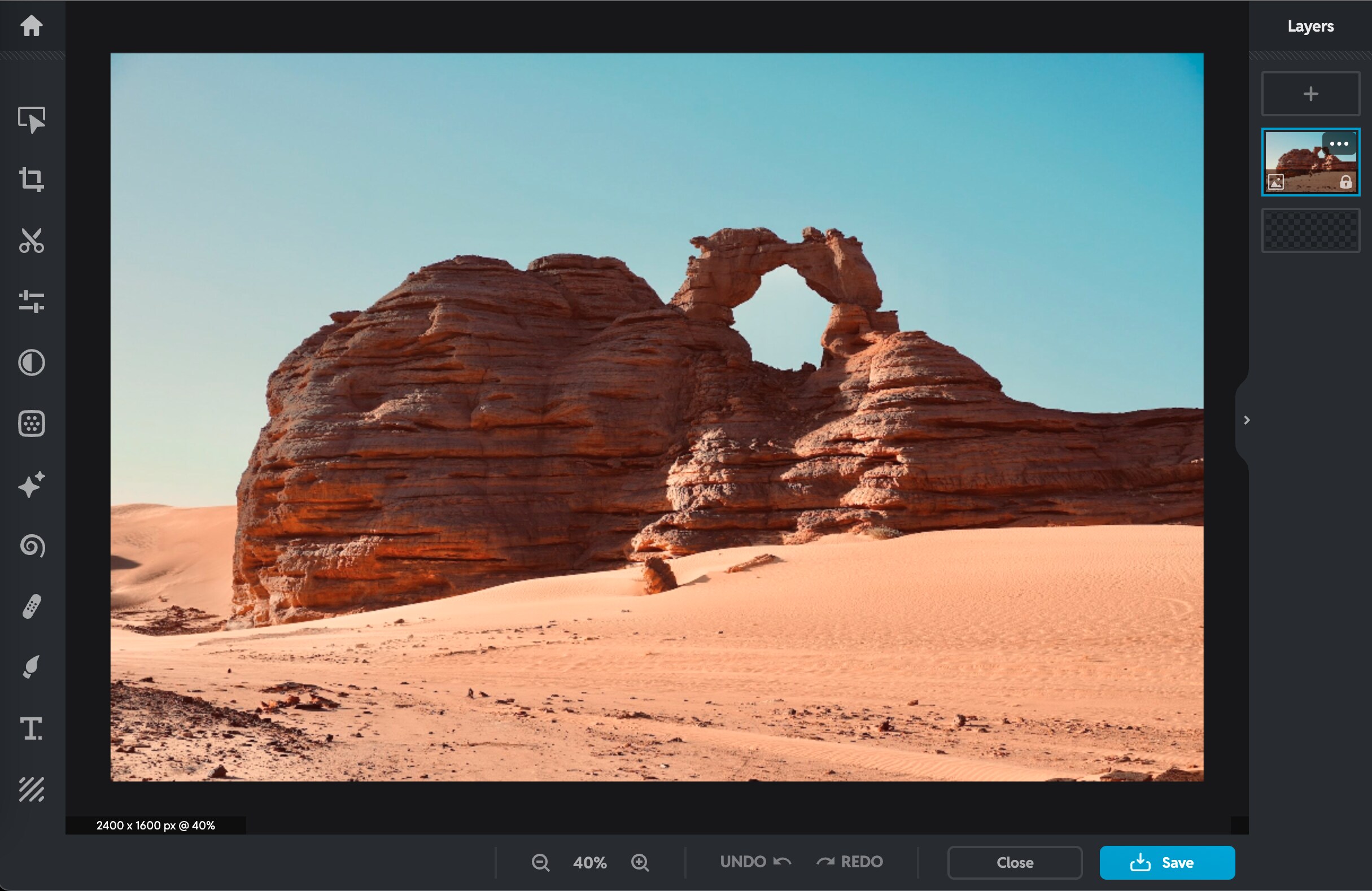Save the image
Viewport: 1372px width, 891px height.
[x=1167, y=862]
